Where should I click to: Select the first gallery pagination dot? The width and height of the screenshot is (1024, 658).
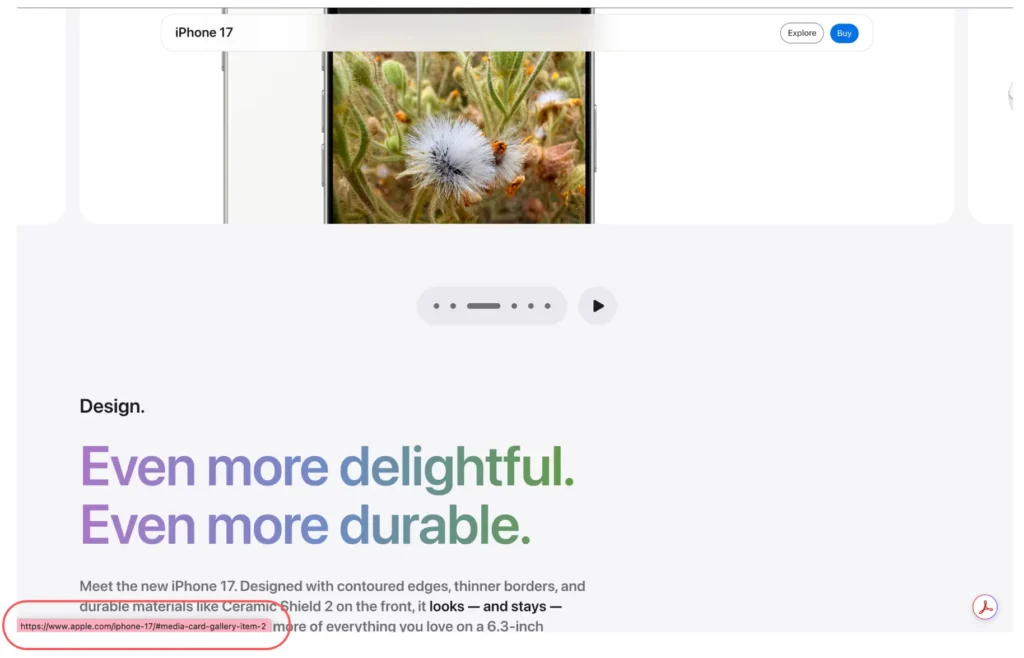[x=436, y=306]
